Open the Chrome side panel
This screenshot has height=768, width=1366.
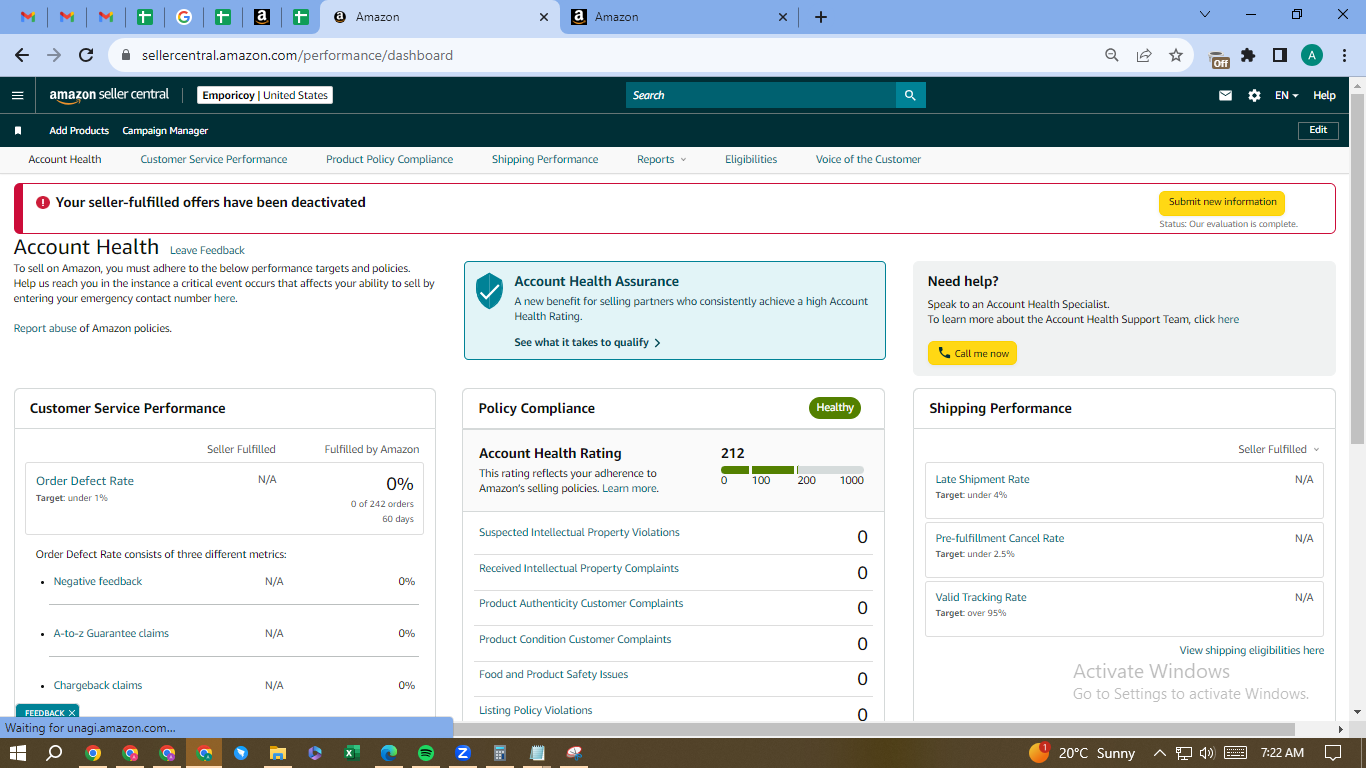tap(1280, 55)
